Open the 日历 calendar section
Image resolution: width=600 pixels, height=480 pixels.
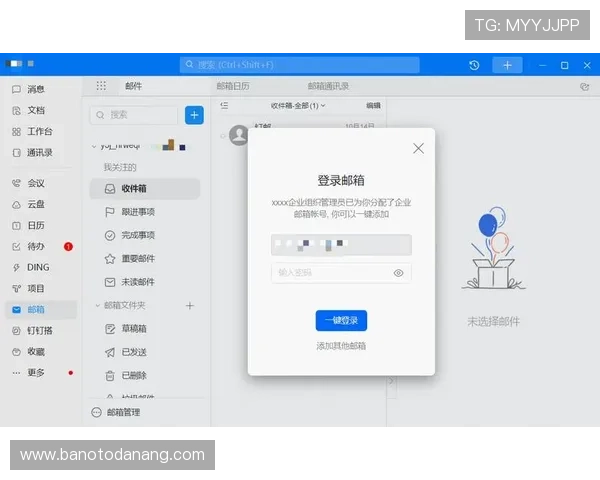tap(29, 225)
